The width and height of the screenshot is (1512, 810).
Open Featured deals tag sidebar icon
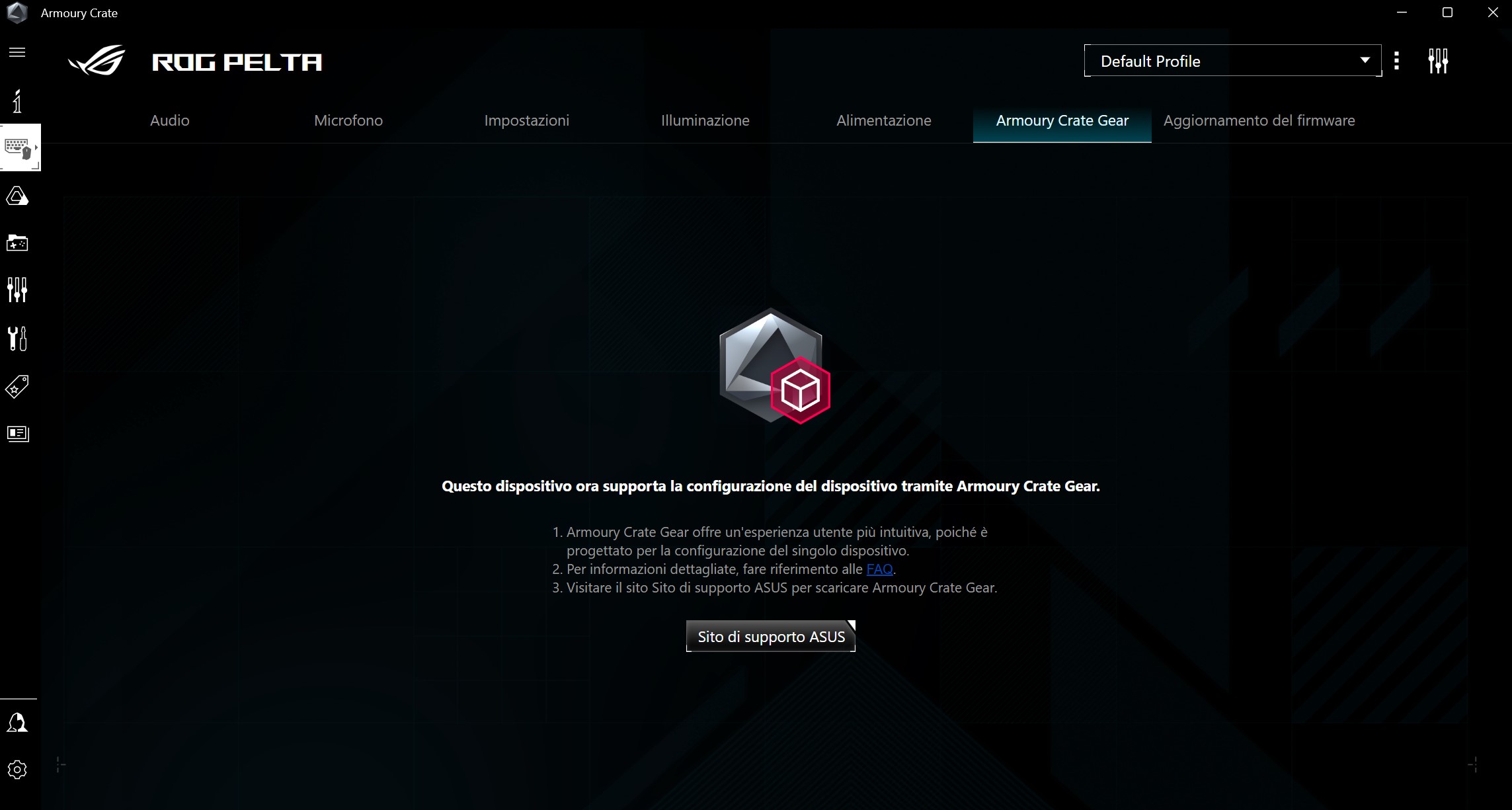pyautogui.click(x=17, y=387)
